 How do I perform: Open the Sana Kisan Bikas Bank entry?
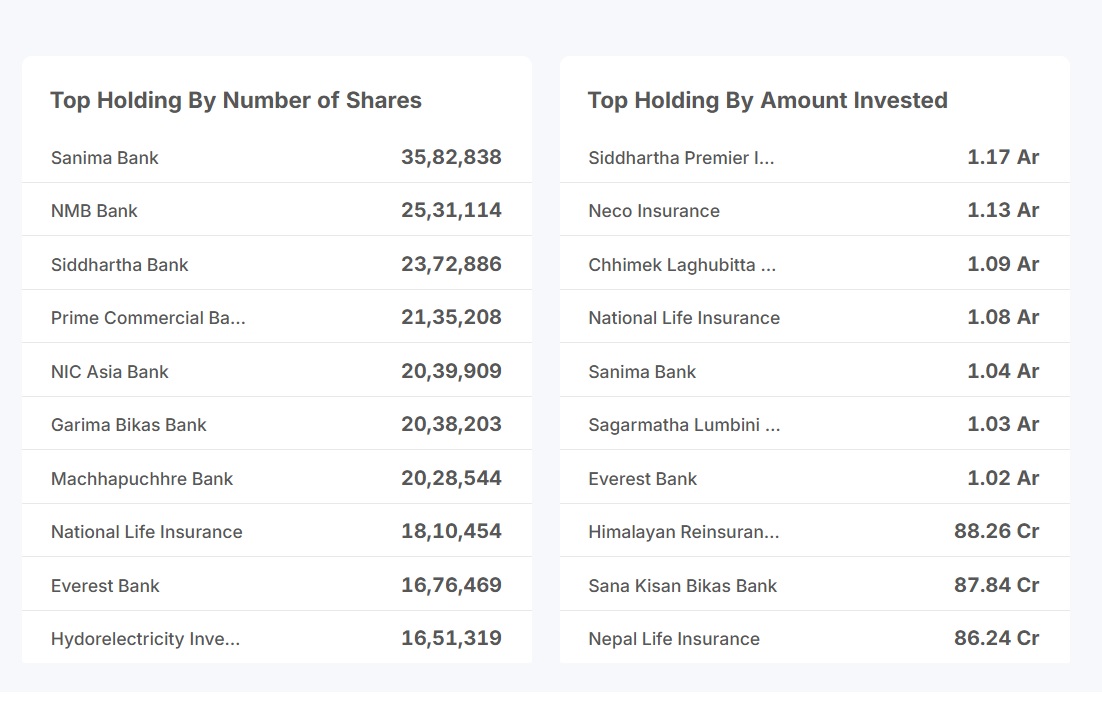point(683,586)
